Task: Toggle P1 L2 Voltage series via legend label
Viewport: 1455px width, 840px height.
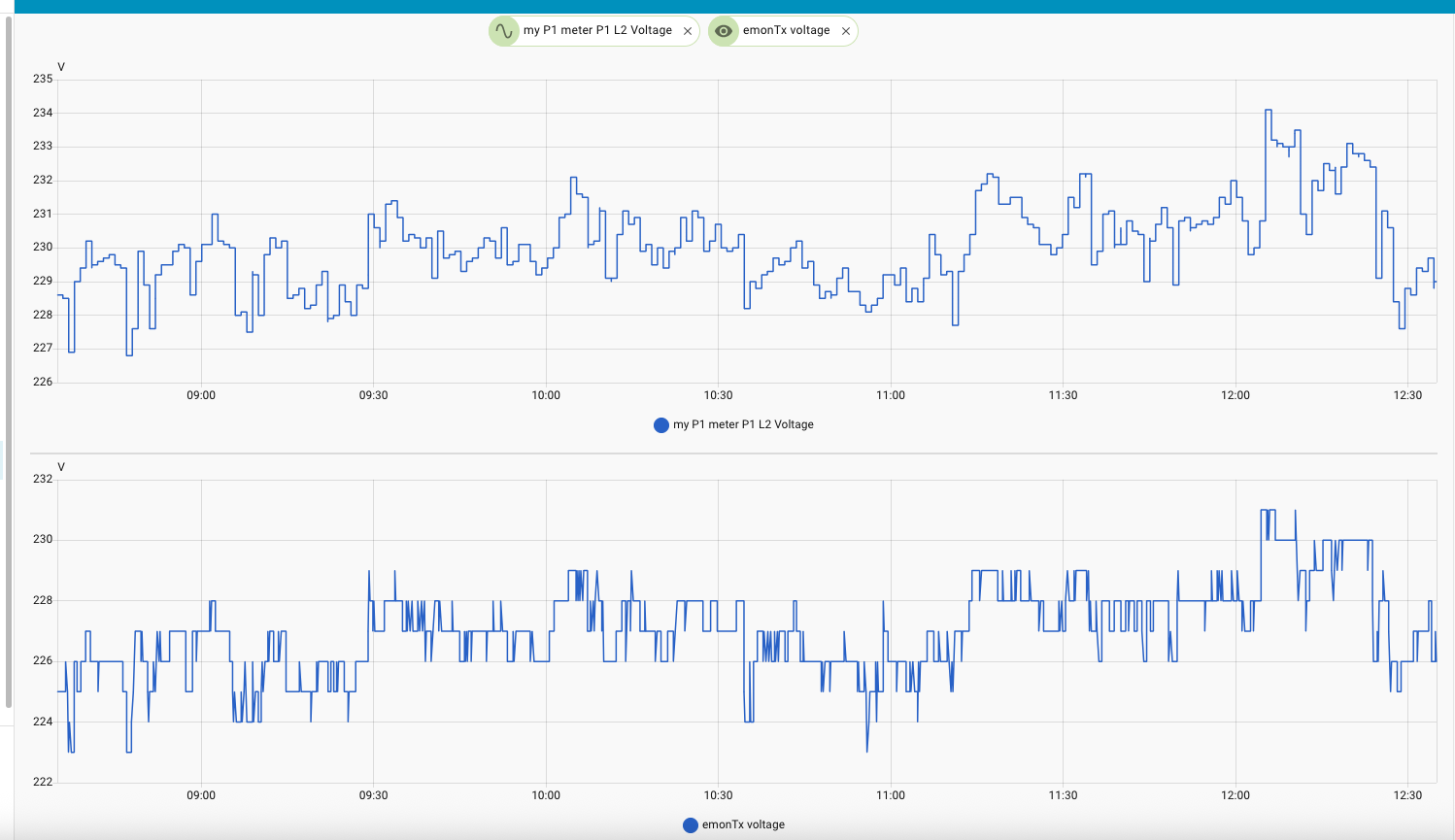Action: click(x=743, y=425)
